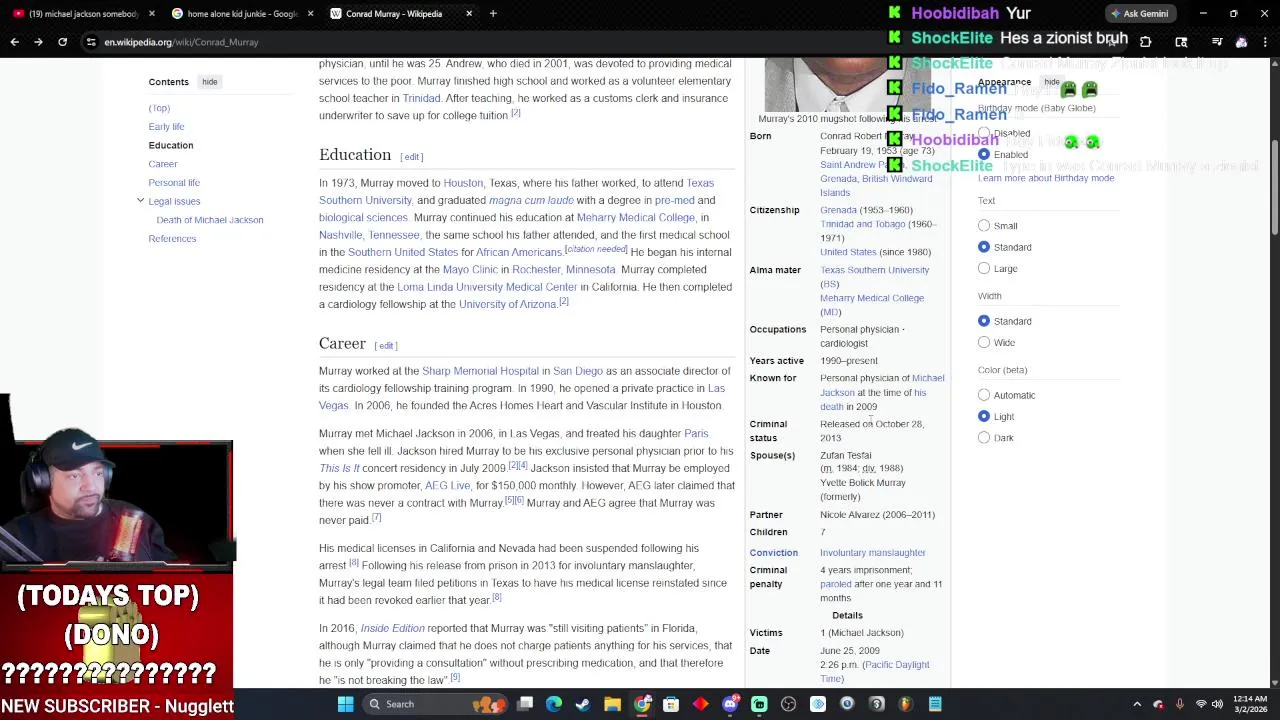Screen dimensions: 1280x720
Task: Select Enabled birthday mode radio
Action: (984, 155)
